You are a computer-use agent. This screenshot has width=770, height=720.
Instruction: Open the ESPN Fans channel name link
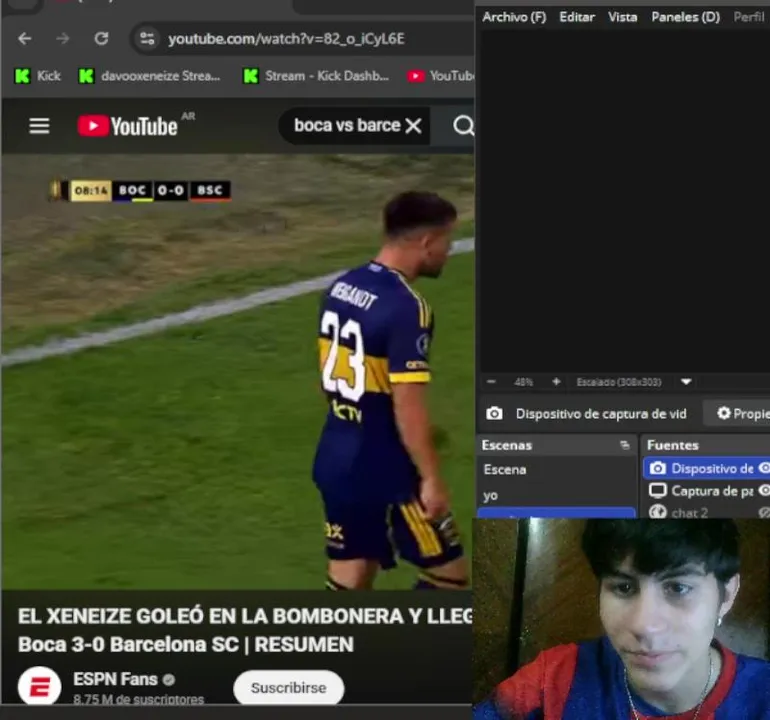pos(115,679)
